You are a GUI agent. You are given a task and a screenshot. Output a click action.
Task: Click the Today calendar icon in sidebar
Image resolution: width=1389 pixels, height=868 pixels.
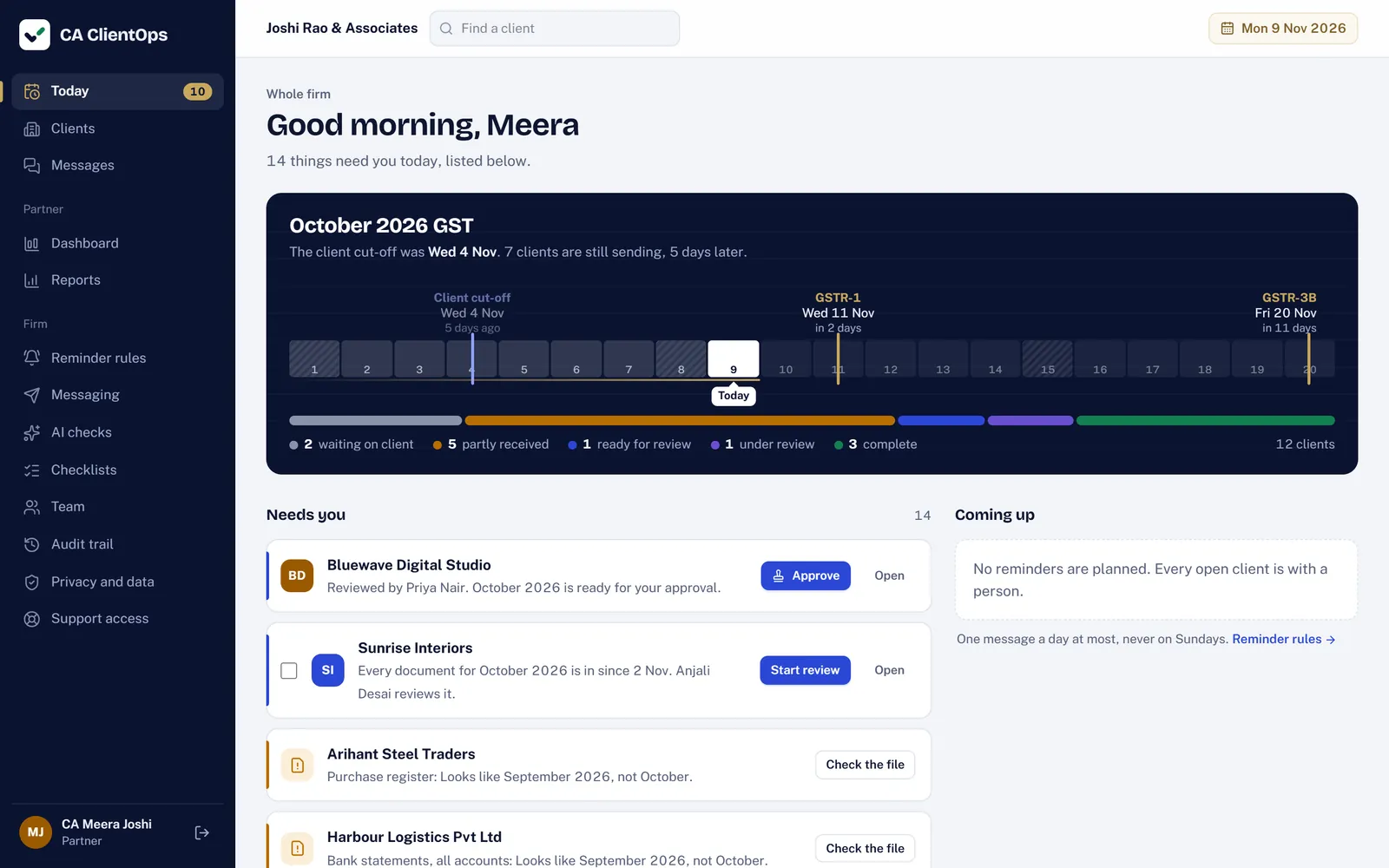coord(32,91)
